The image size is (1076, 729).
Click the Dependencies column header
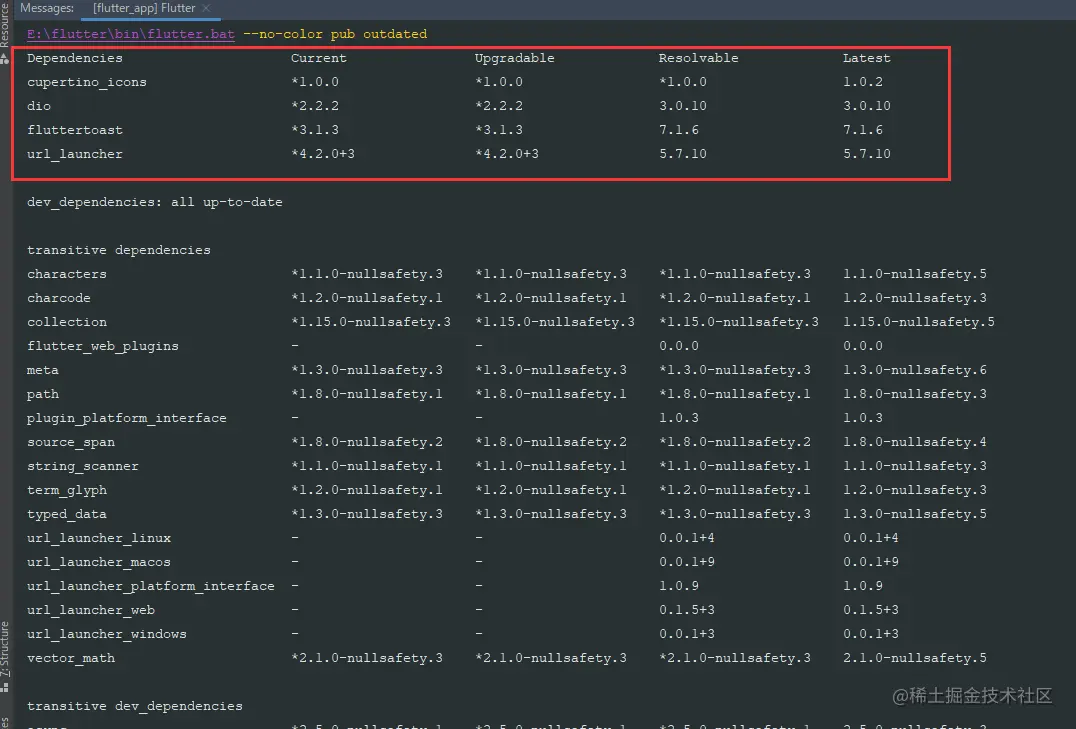click(x=75, y=58)
